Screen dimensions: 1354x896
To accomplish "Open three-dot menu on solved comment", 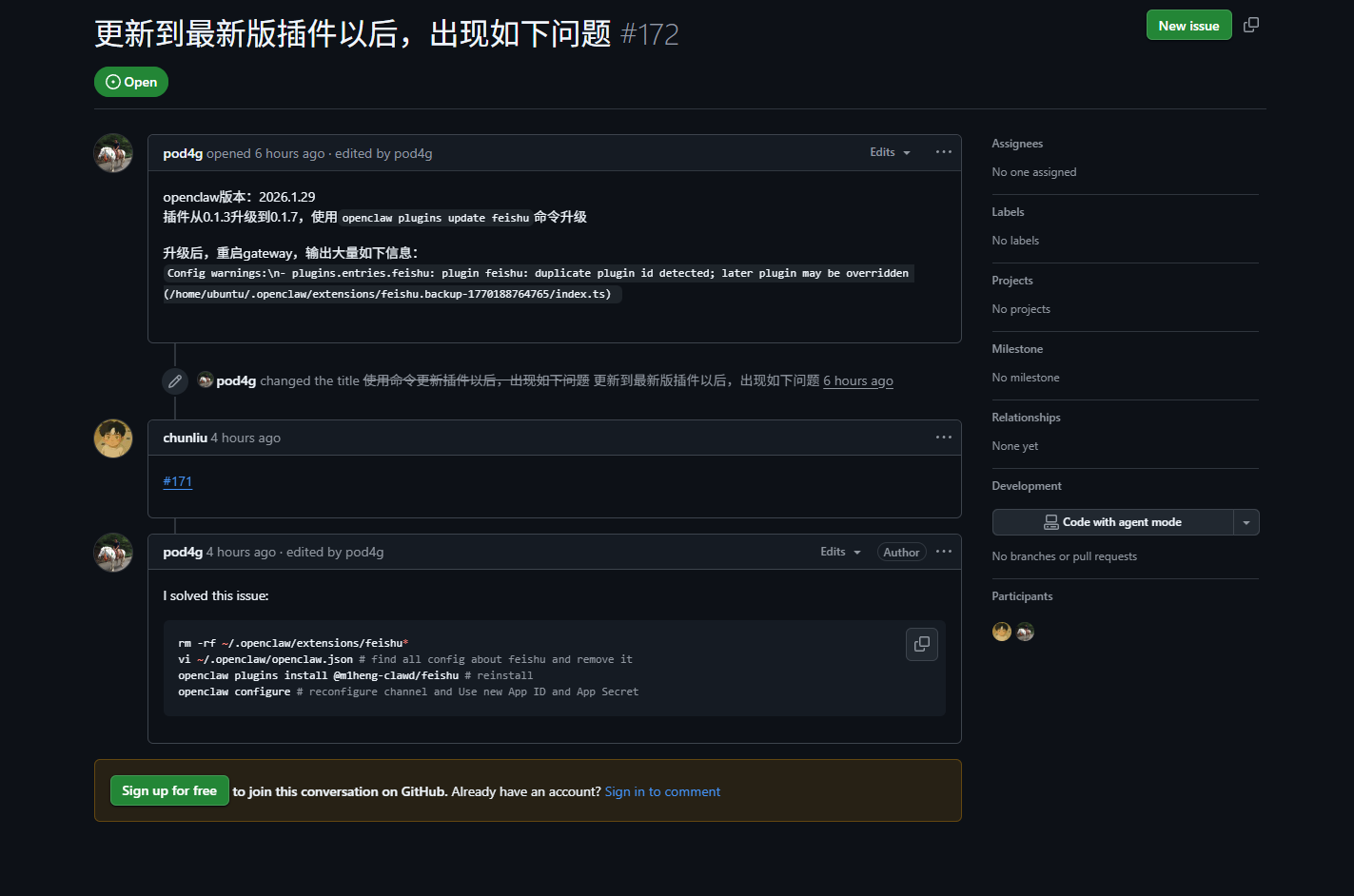I will 943,552.
